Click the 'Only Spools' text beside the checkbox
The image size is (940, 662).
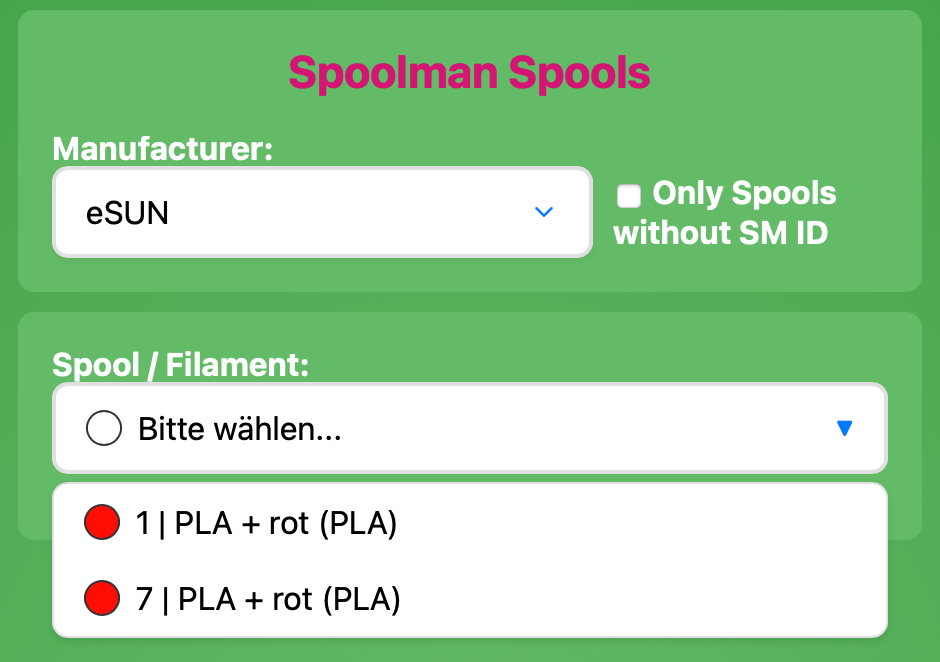point(744,193)
